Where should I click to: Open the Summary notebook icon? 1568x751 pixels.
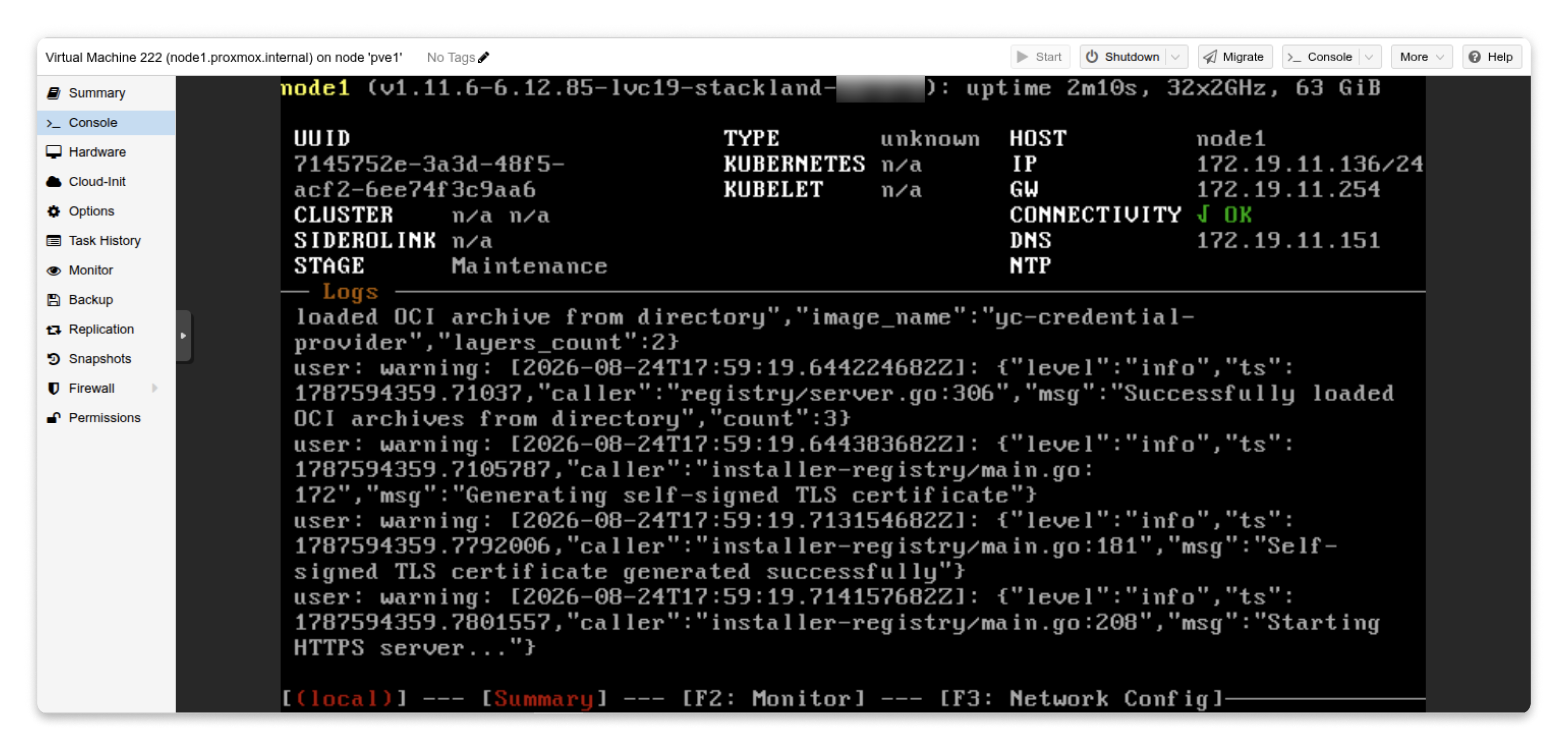click(x=53, y=93)
